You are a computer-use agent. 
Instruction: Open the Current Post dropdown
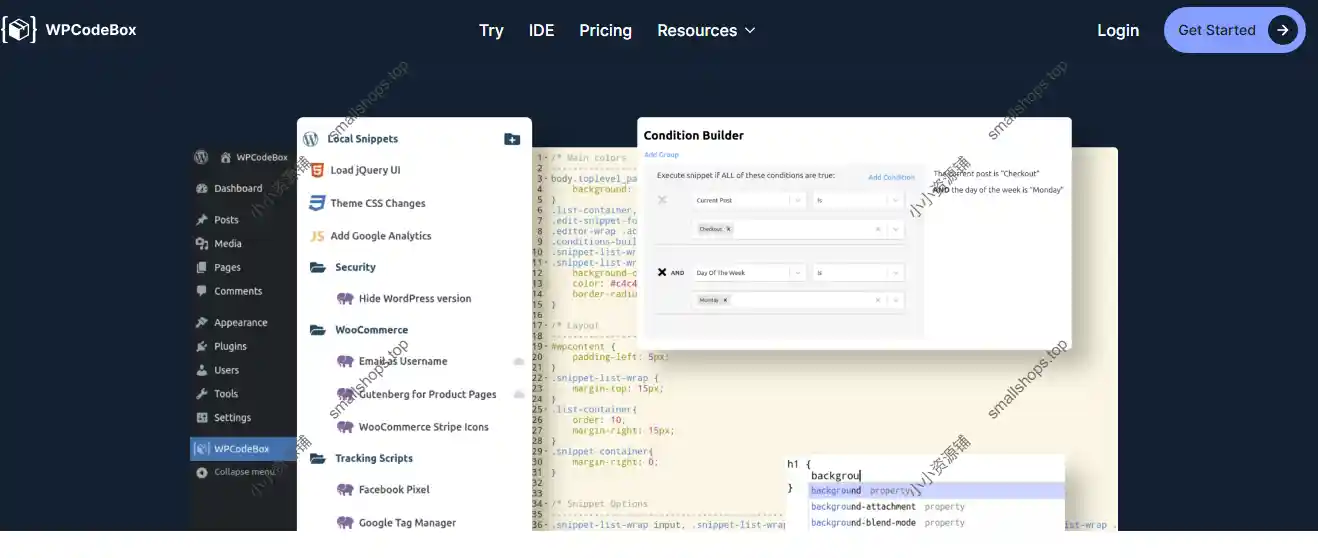[x=750, y=200]
